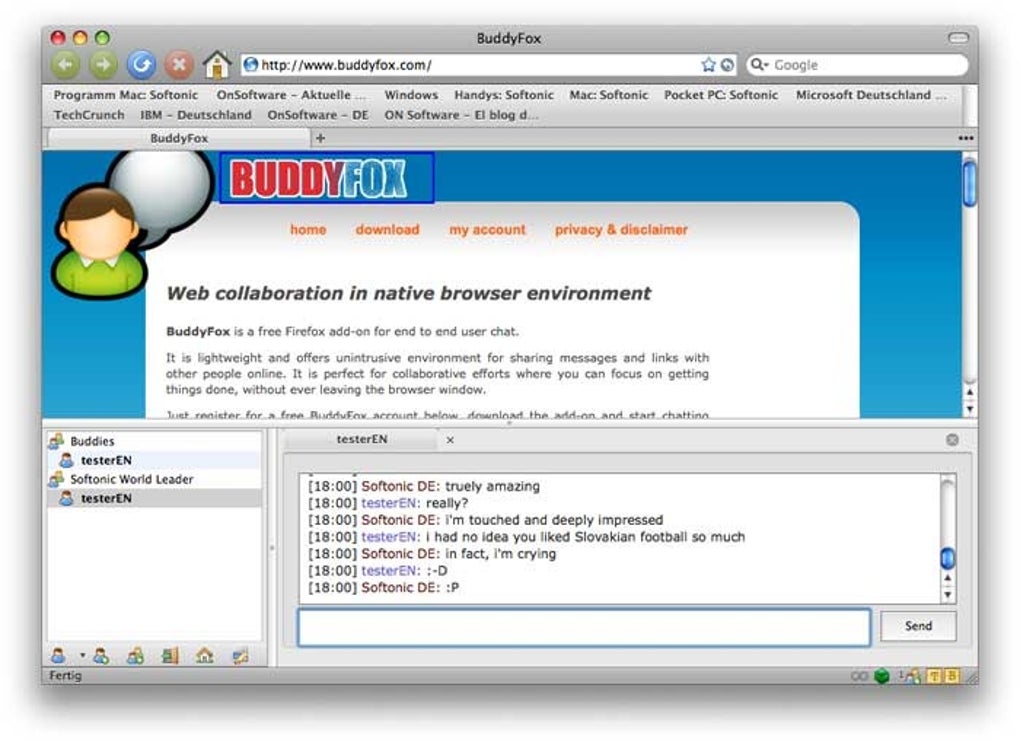Open the 'IBM – Deutschland' bookmark
This screenshot has width=1020, height=742.
click(x=196, y=115)
